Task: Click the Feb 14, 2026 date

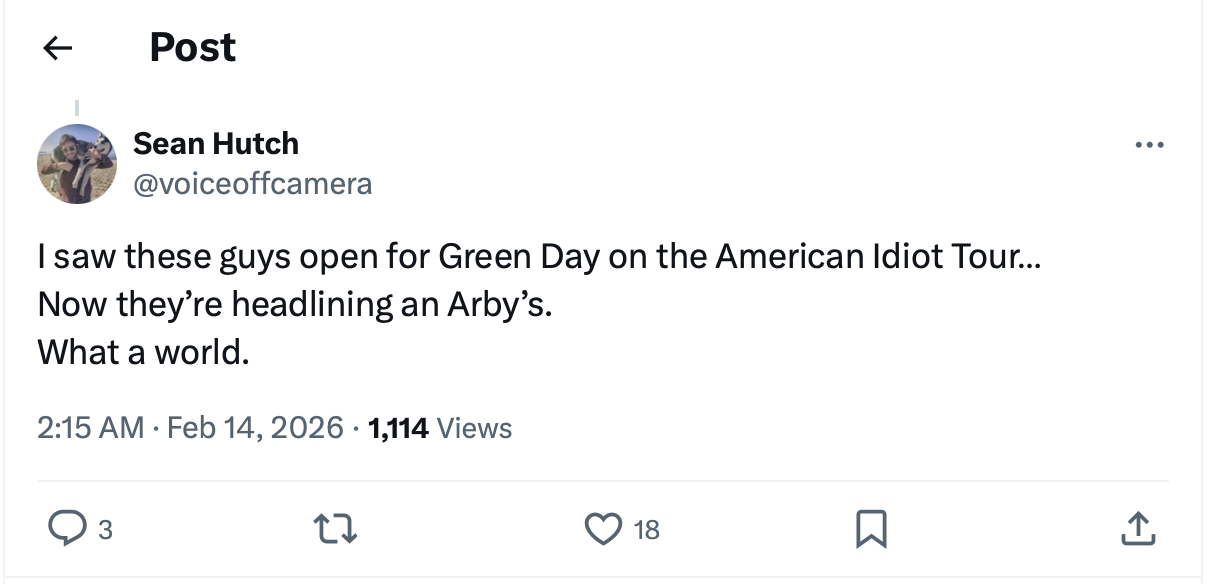Action: click(x=255, y=428)
